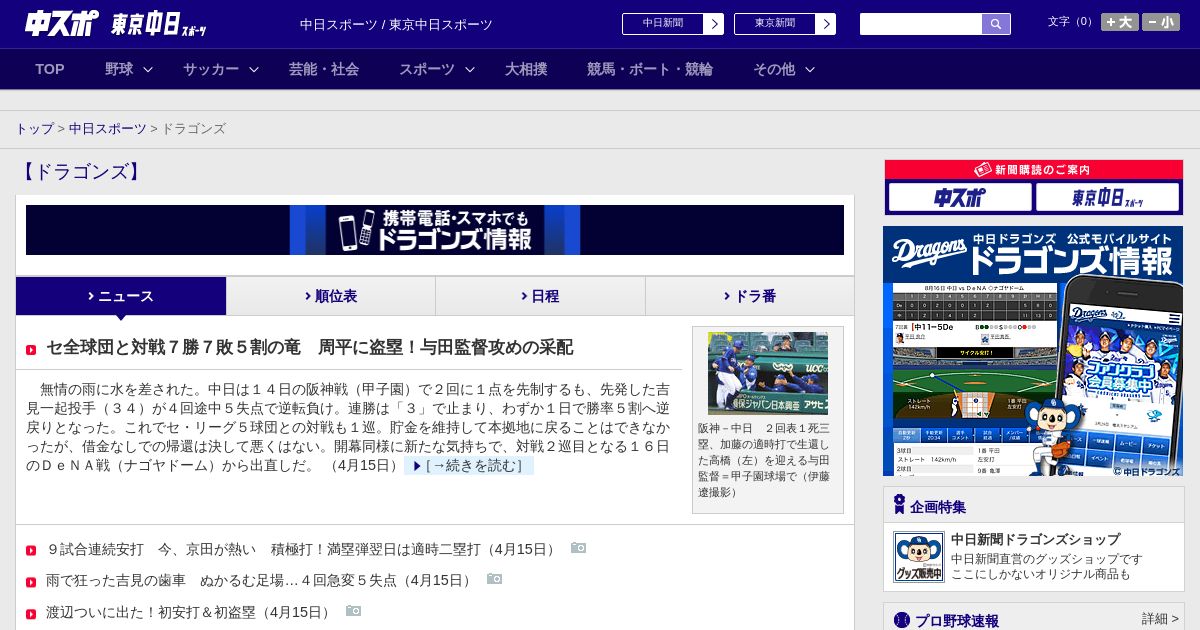
Task: Click red bullet beside 渡辺 article
Action: click(31, 614)
